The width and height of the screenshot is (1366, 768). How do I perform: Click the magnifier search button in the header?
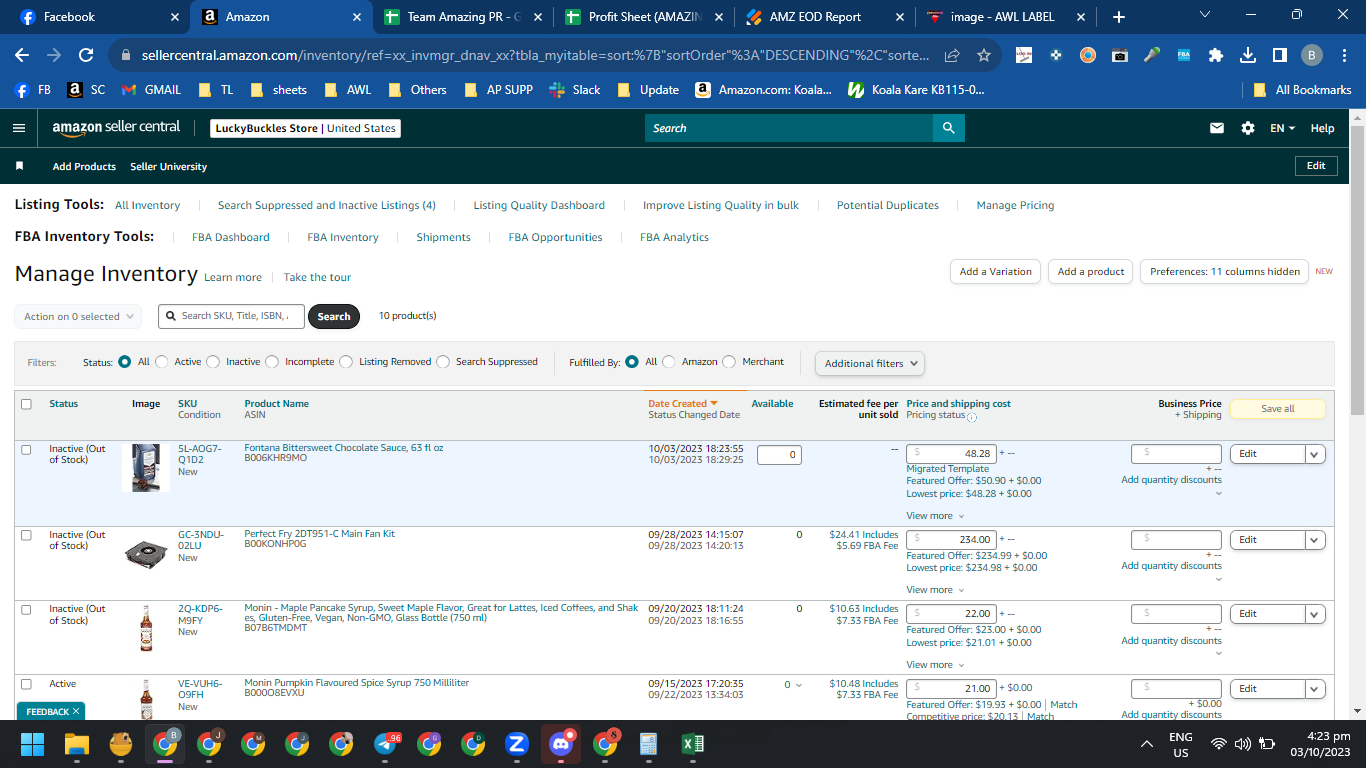(949, 128)
